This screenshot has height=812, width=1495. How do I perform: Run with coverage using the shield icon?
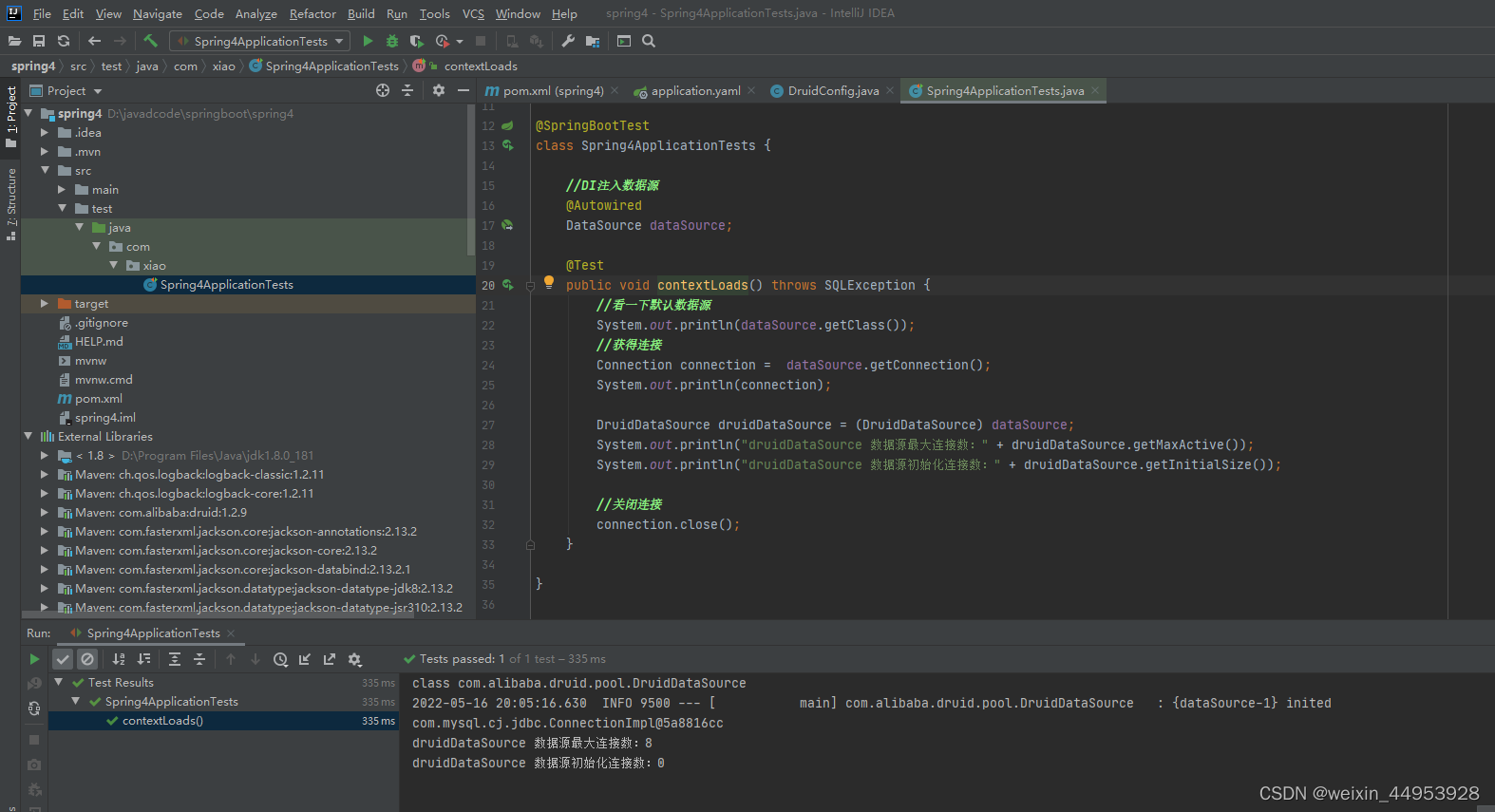coord(416,41)
